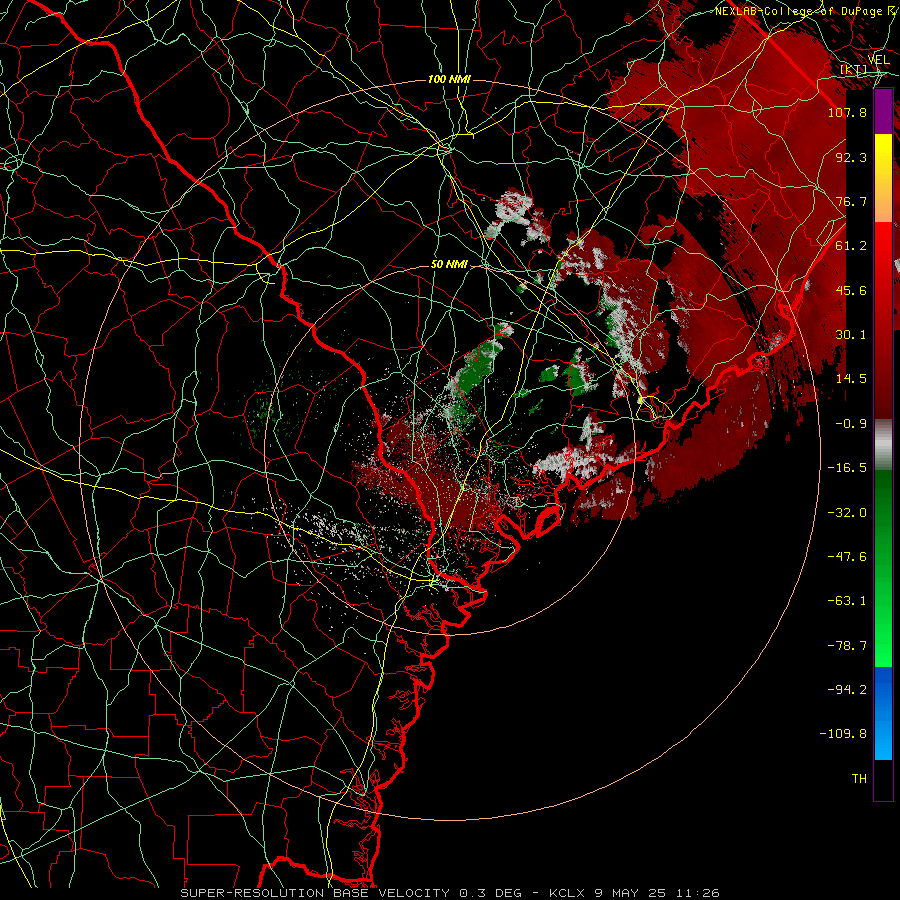The height and width of the screenshot is (900, 900).
Task: Click the 50 NMI range ring label
Action: click(449, 265)
